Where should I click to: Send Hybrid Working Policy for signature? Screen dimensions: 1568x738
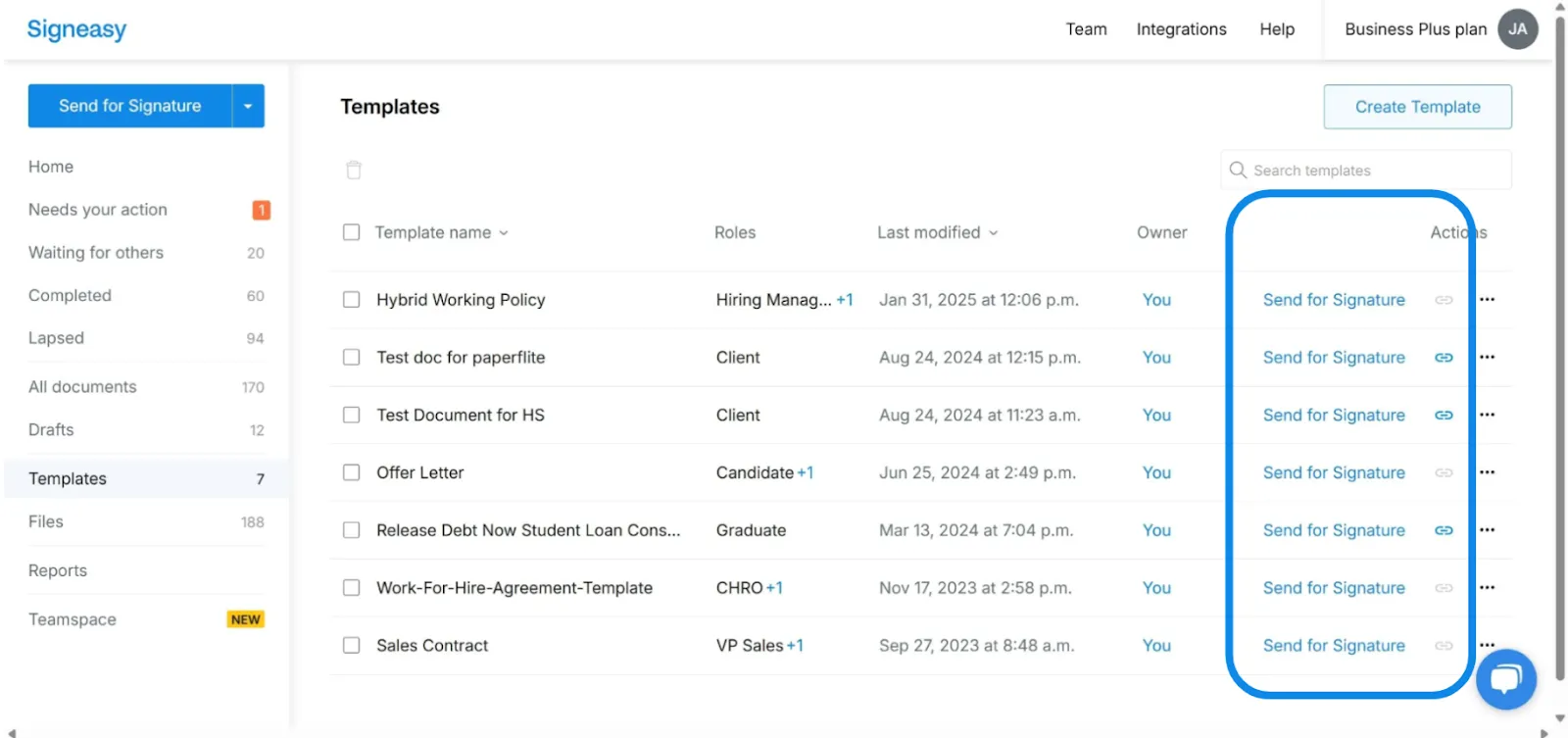point(1334,300)
